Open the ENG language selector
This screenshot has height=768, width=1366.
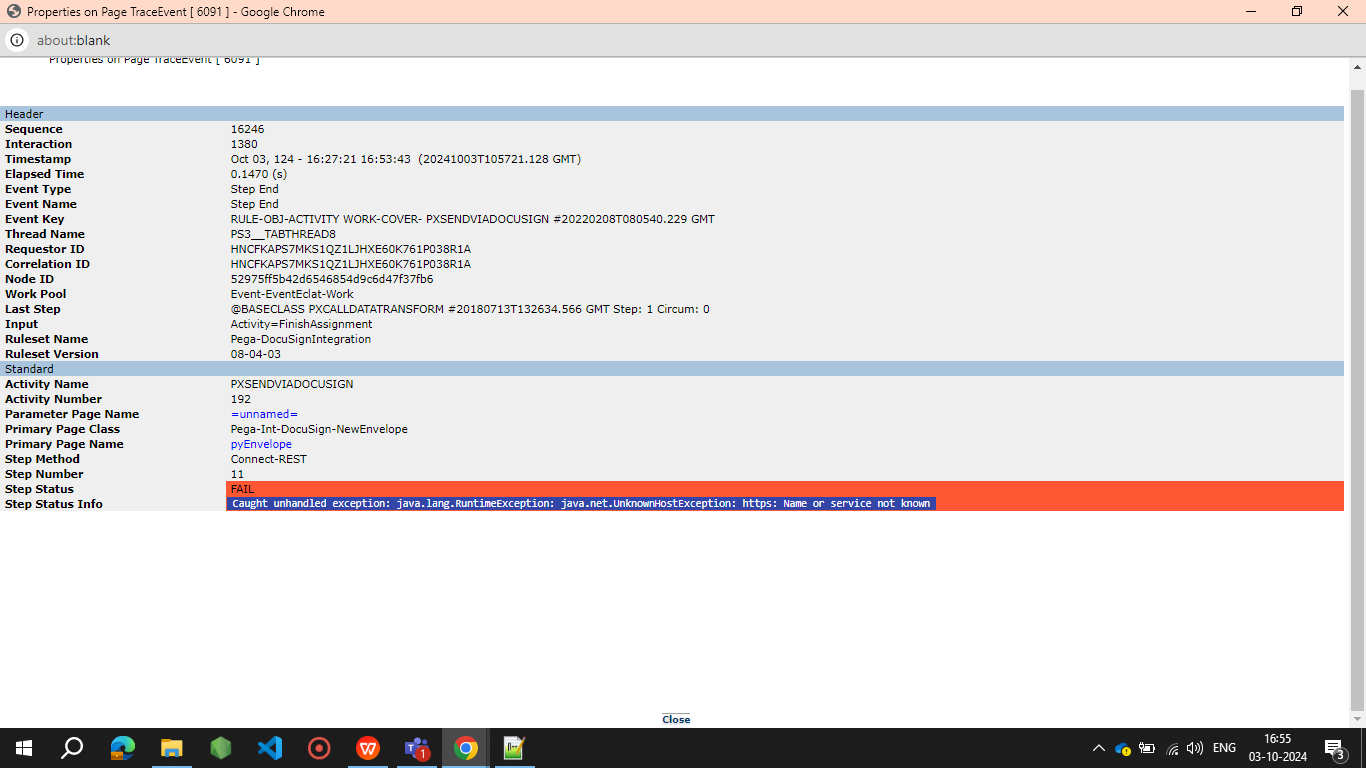tap(1223, 748)
